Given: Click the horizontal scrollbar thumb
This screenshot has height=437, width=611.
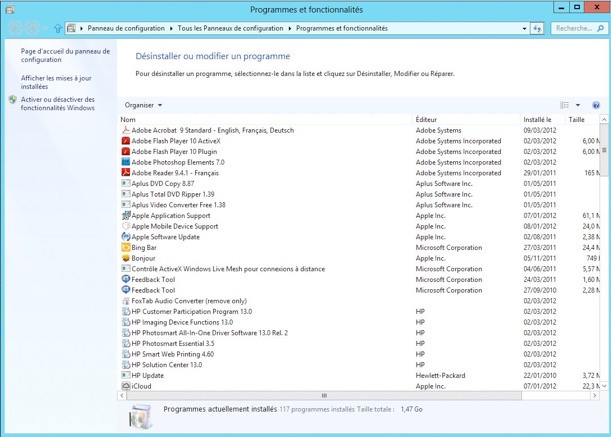Looking at the screenshot, I should click(324, 396).
